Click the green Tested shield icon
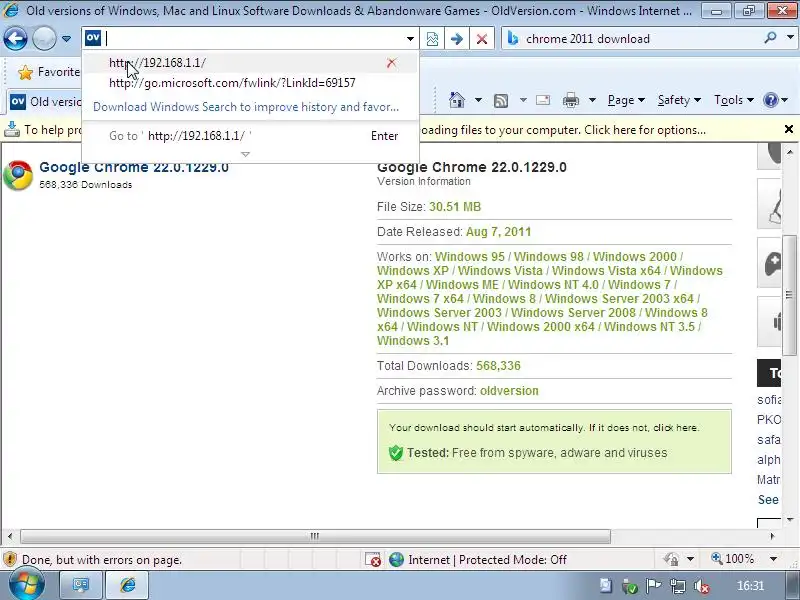This screenshot has width=800, height=600. pos(395,453)
